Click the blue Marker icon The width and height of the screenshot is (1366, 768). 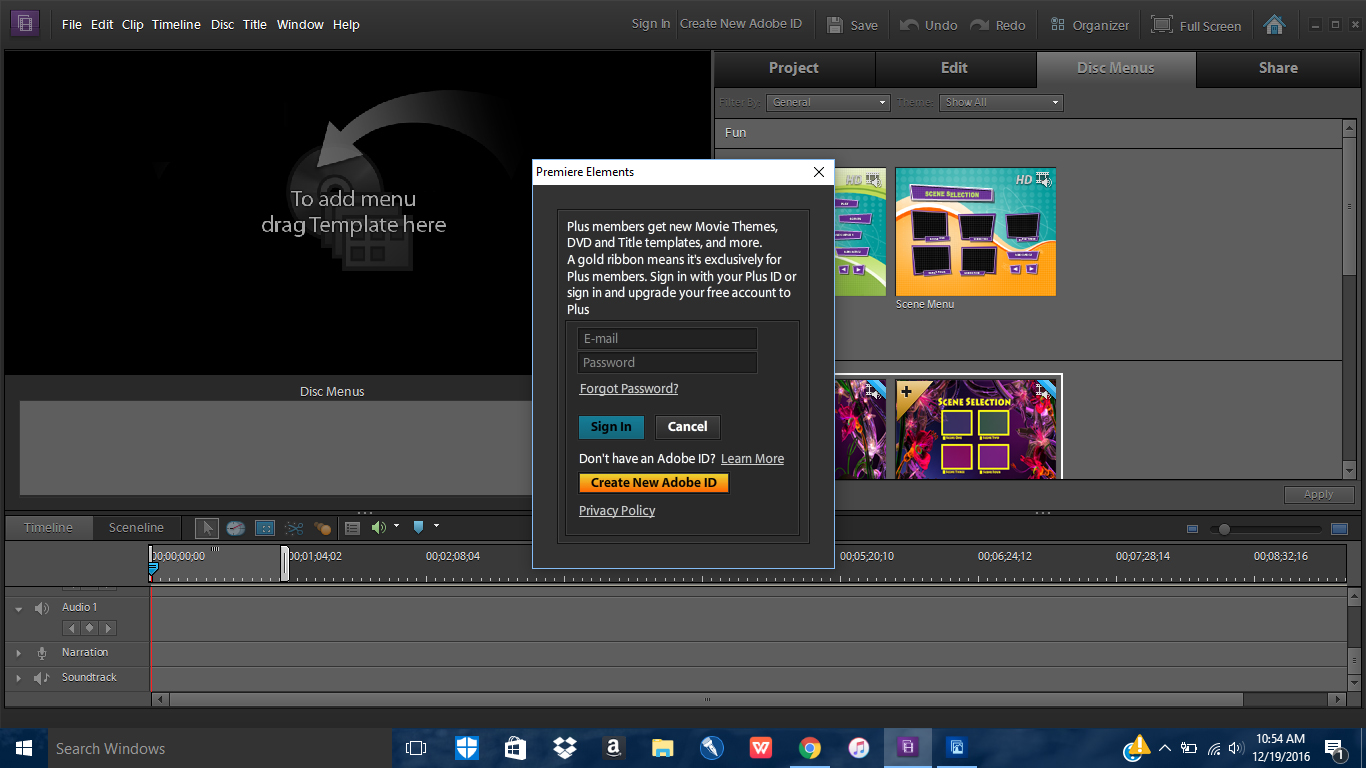pos(419,527)
